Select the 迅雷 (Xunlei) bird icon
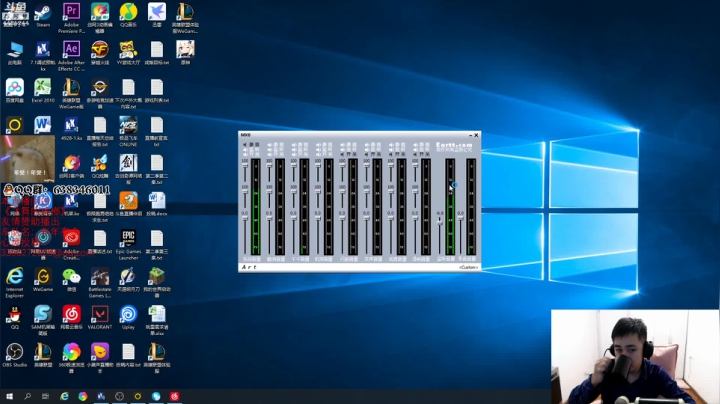Viewport: 720px width, 404px height. (x=157, y=15)
